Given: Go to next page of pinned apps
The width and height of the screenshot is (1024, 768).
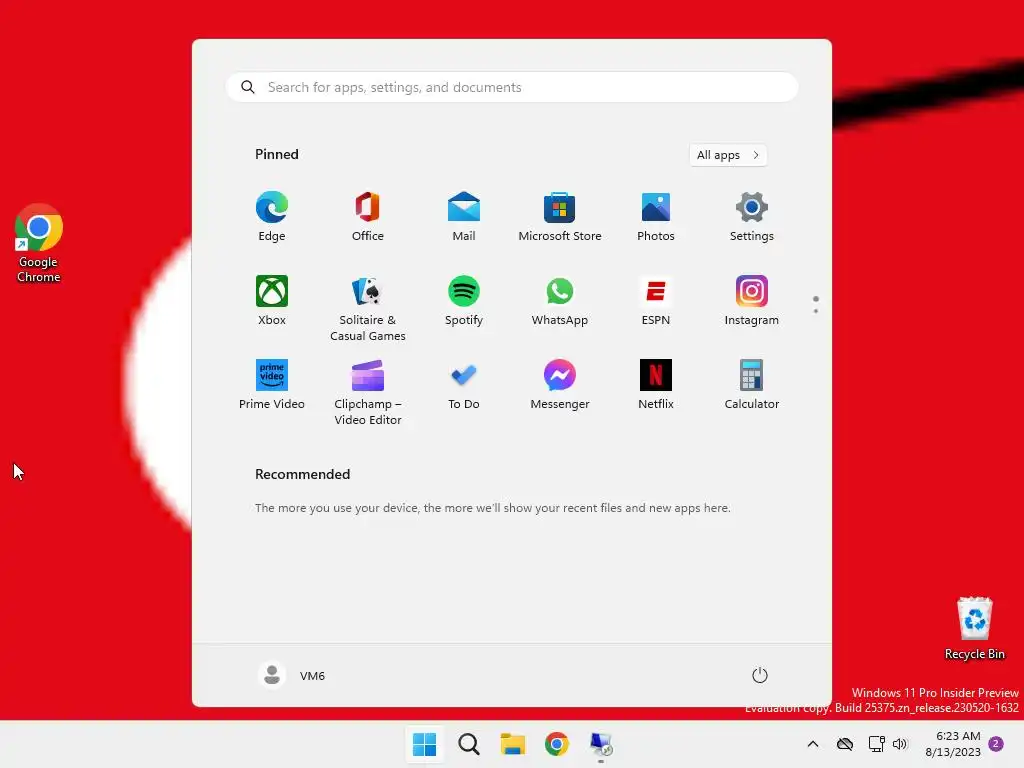Looking at the screenshot, I should pyautogui.click(x=816, y=311).
